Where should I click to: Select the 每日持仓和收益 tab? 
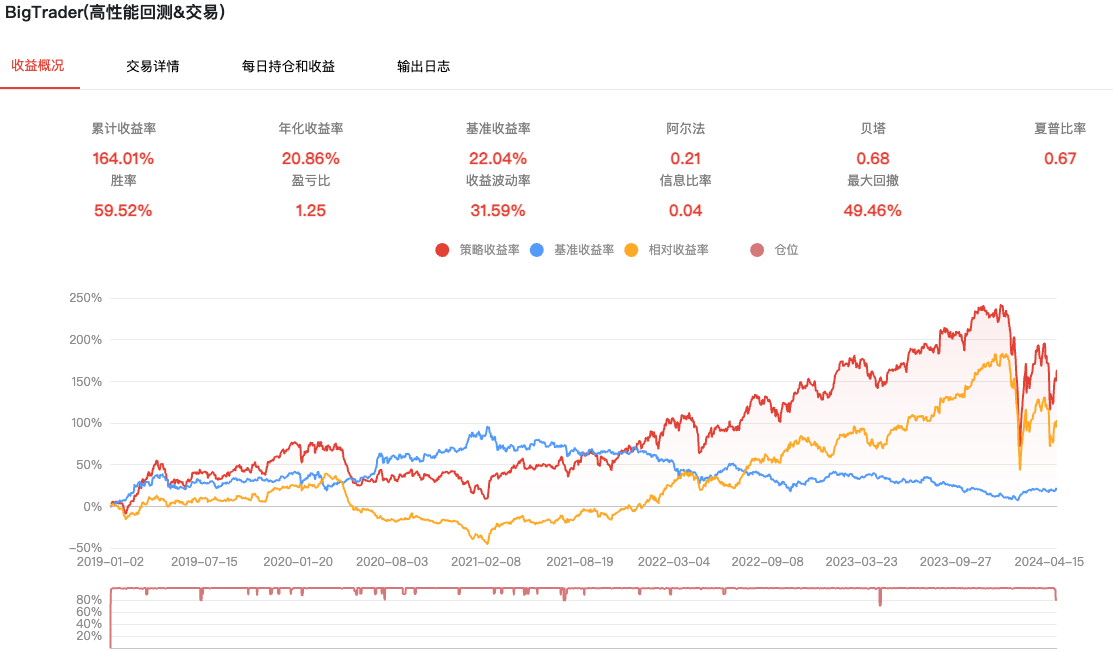(288, 67)
